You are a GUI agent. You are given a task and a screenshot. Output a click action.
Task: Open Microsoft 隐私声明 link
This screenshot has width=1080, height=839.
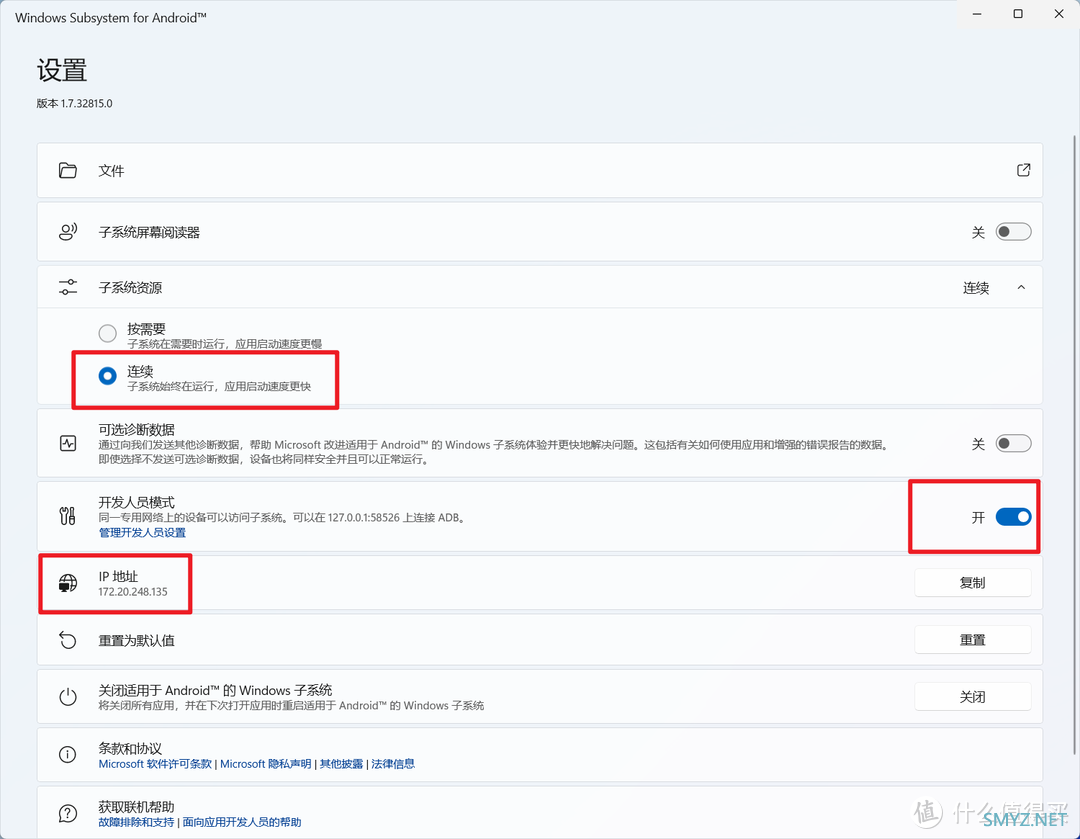coord(265,764)
